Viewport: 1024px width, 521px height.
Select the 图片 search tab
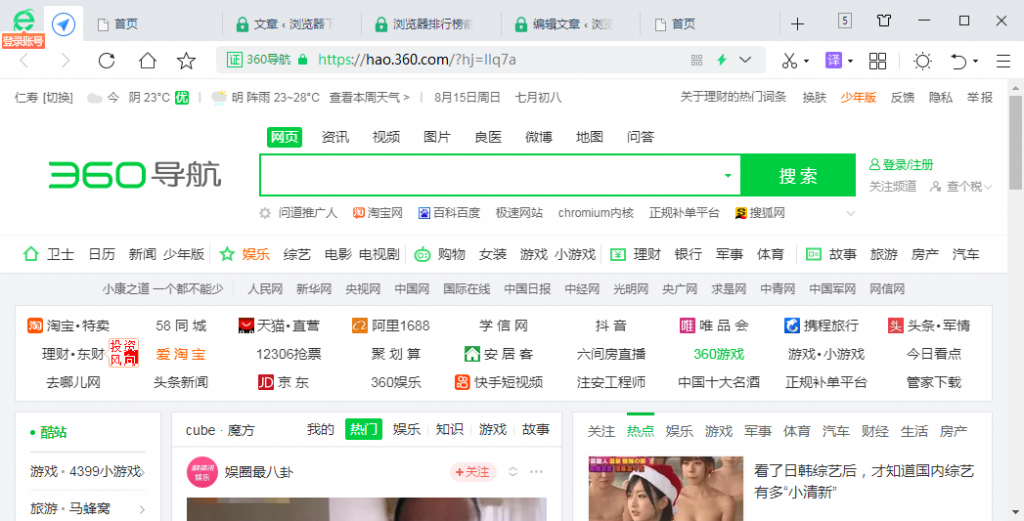click(437, 137)
